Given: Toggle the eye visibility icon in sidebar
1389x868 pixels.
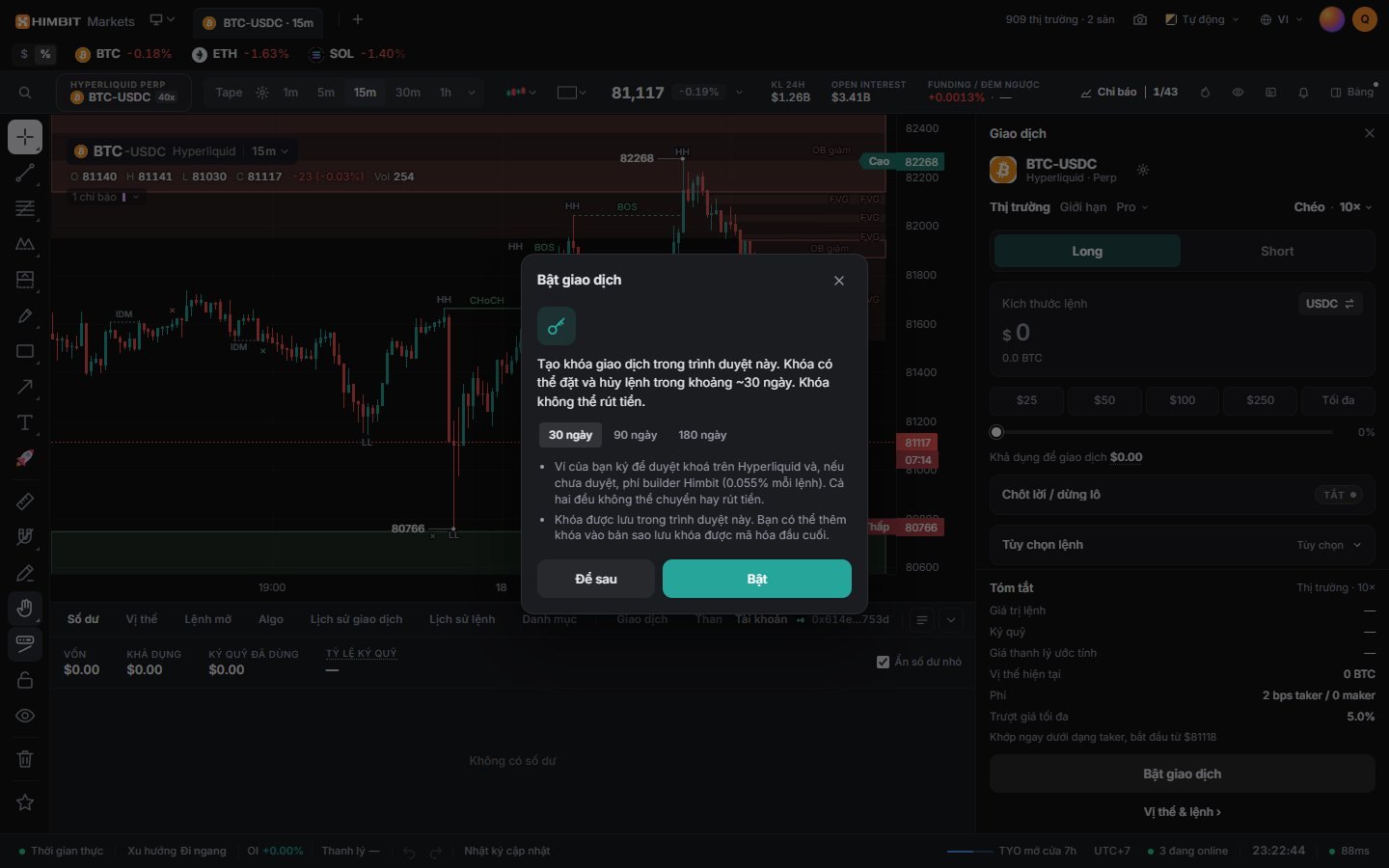Looking at the screenshot, I should tap(25, 716).
